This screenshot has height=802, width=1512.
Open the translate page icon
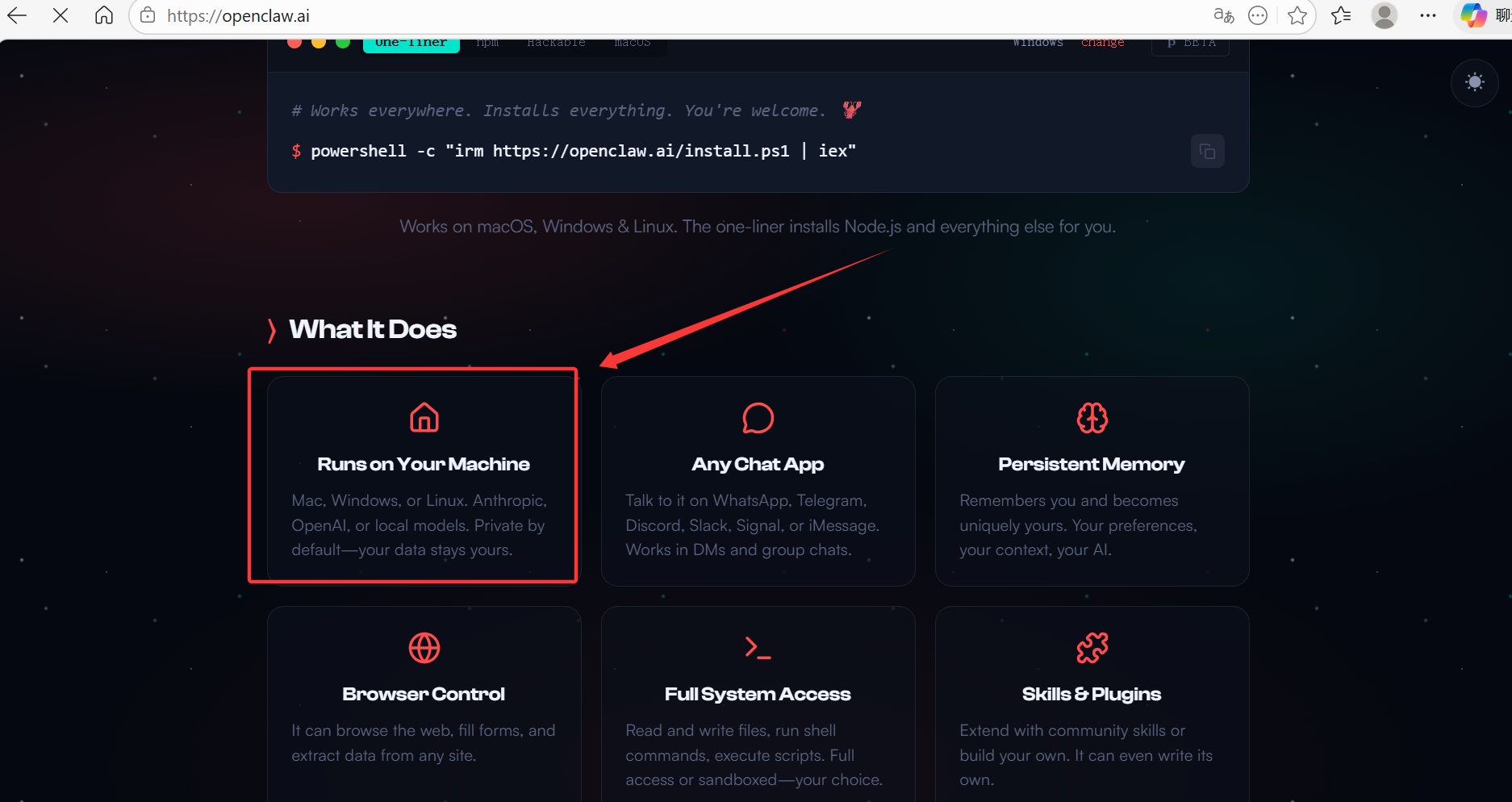pos(1224,15)
